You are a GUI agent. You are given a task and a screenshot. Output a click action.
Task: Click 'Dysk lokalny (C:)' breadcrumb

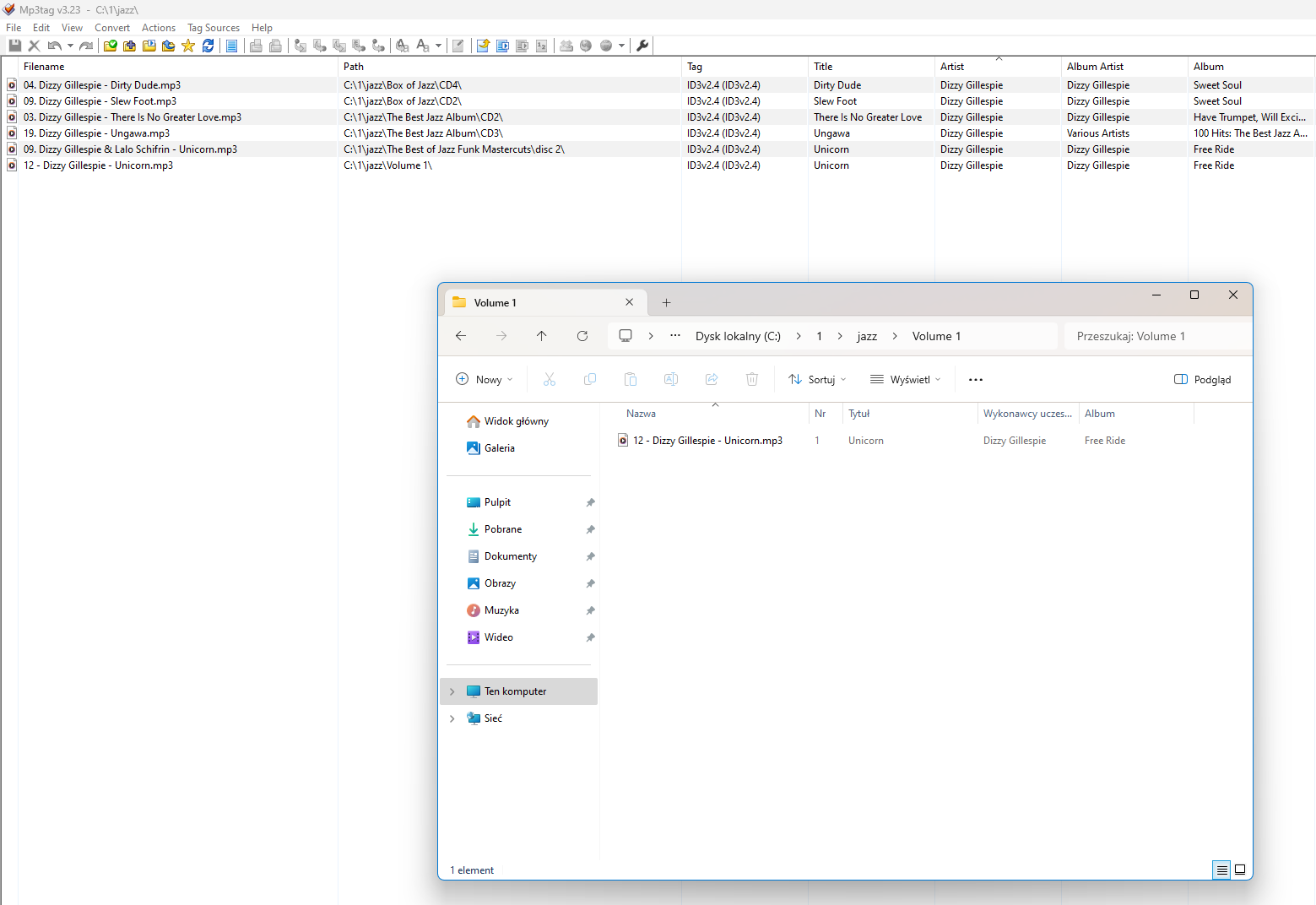click(738, 336)
